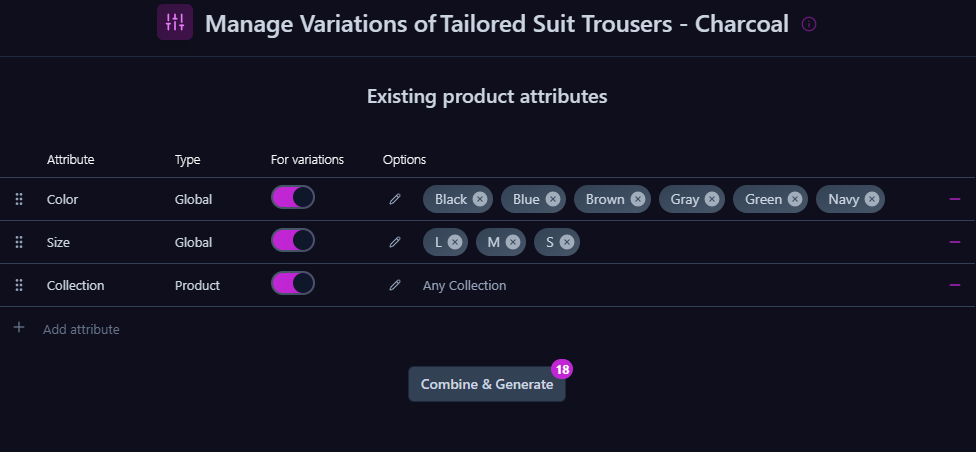Remove the M size option tag
The height and width of the screenshot is (452, 976).
pos(513,242)
